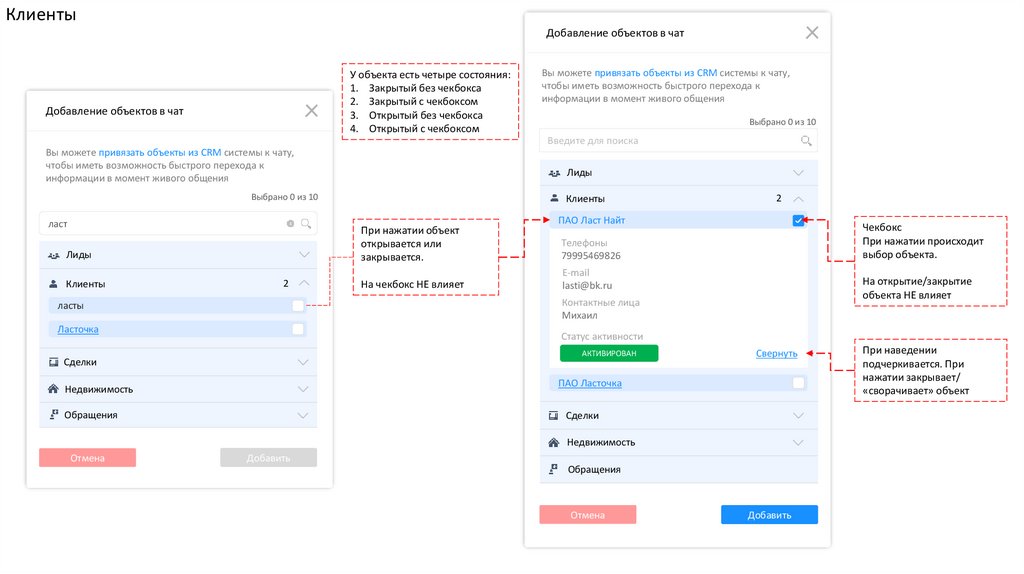Viewport: 1024px width, 574px height.
Task: Click the Сделки icon in the left dialog
Action: (52, 362)
